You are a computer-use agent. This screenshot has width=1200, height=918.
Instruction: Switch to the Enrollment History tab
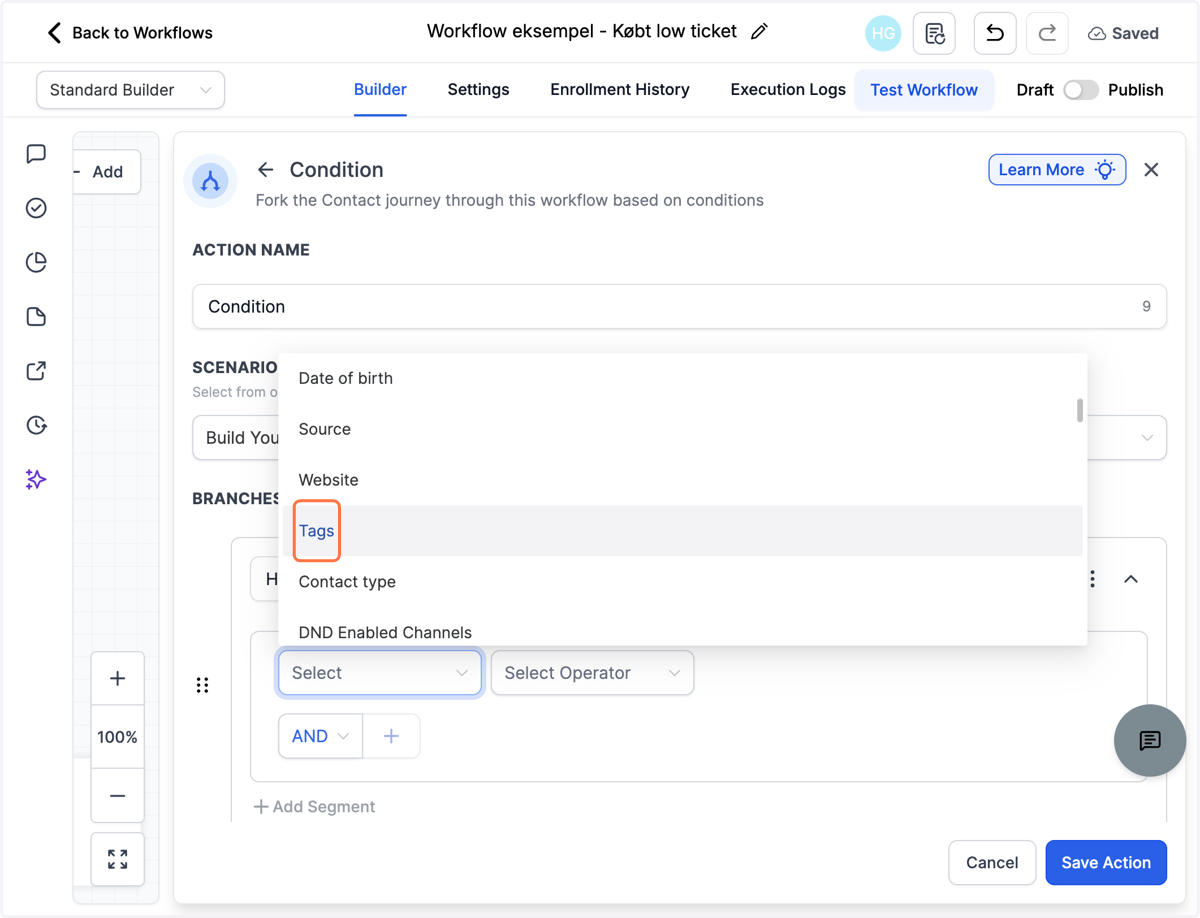point(620,90)
